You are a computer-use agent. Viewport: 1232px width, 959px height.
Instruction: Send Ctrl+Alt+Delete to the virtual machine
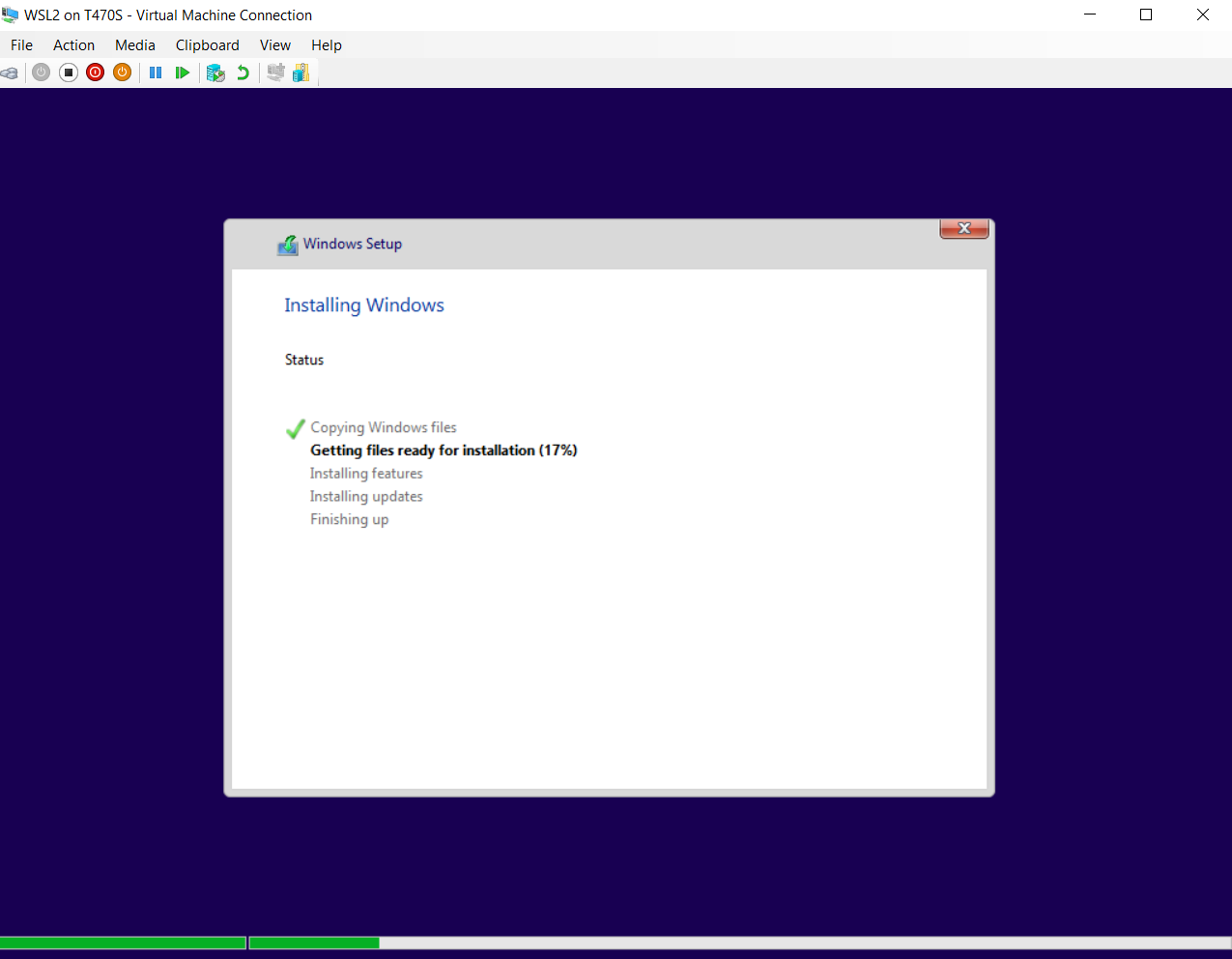pyautogui.click(x=10, y=72)
